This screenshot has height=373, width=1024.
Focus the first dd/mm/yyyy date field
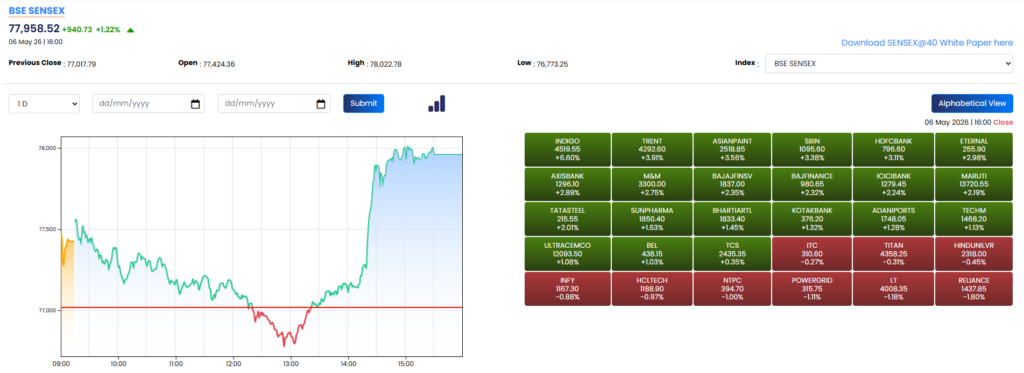tap(149, 104)
